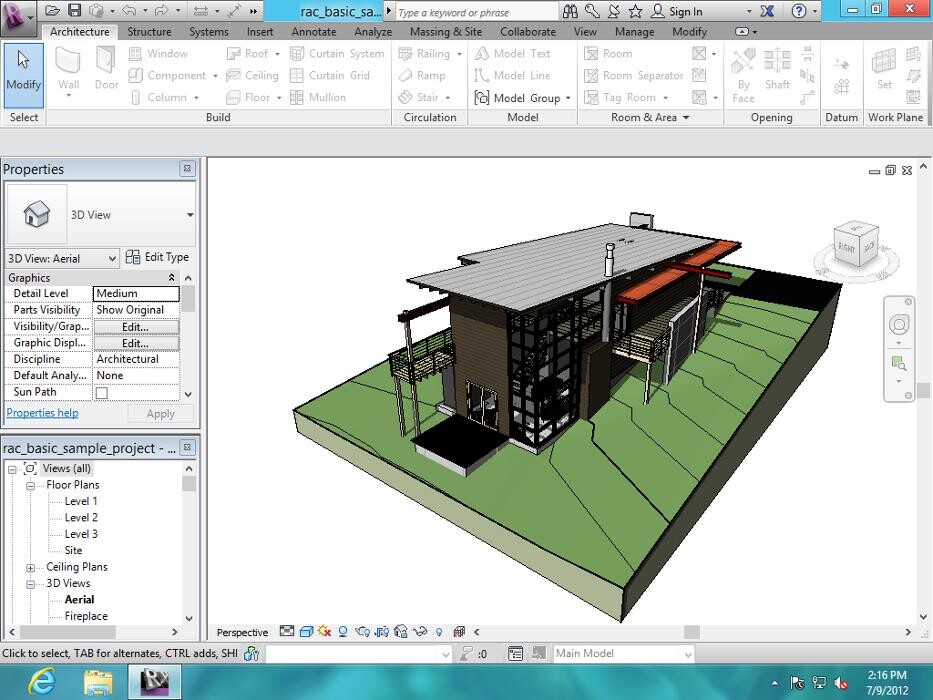
Task: Switch to the Structure ribbon tab
Action: pos(149,32)
